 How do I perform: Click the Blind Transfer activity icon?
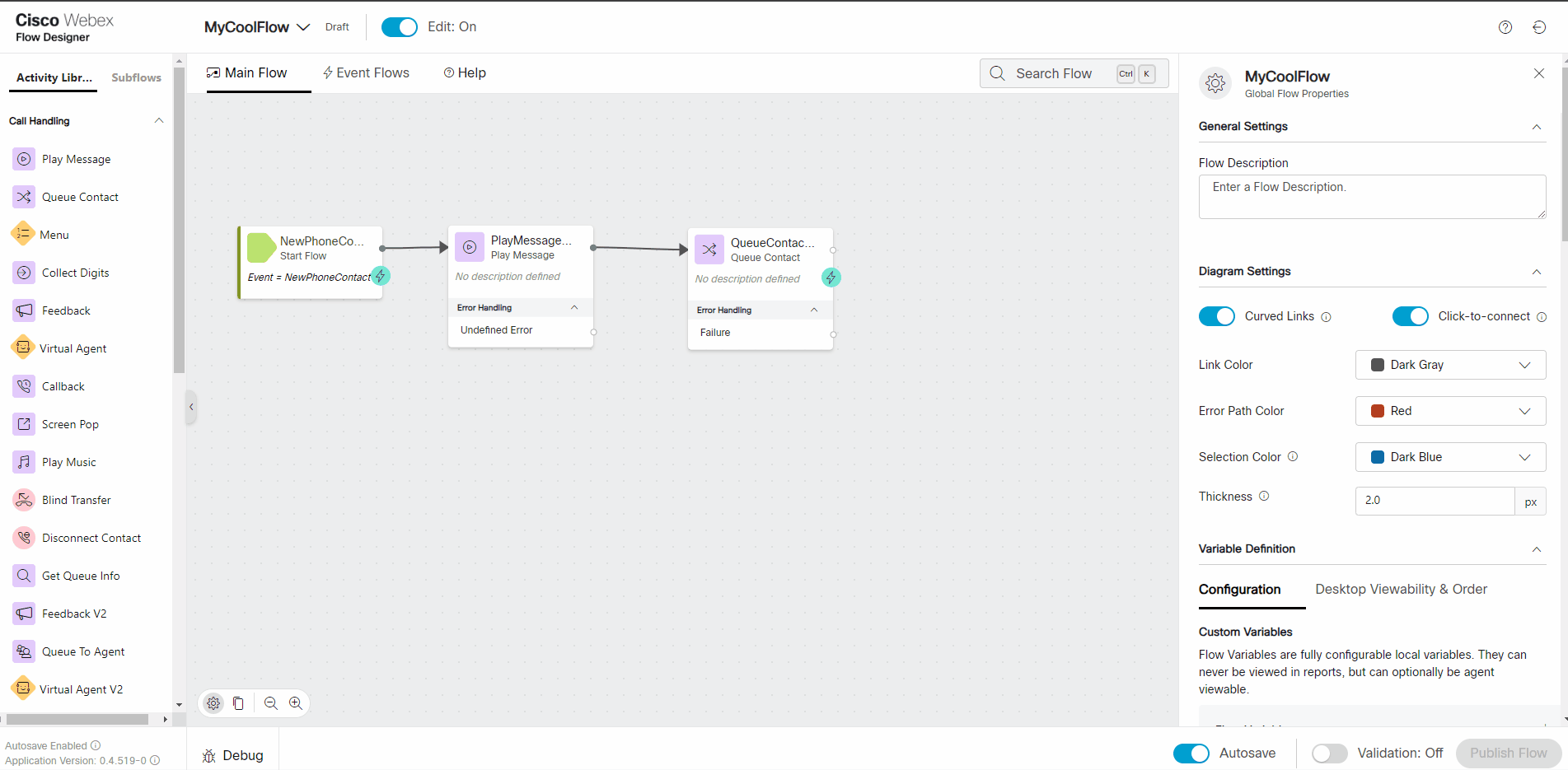pyautogui.click(x=24, y=500)
